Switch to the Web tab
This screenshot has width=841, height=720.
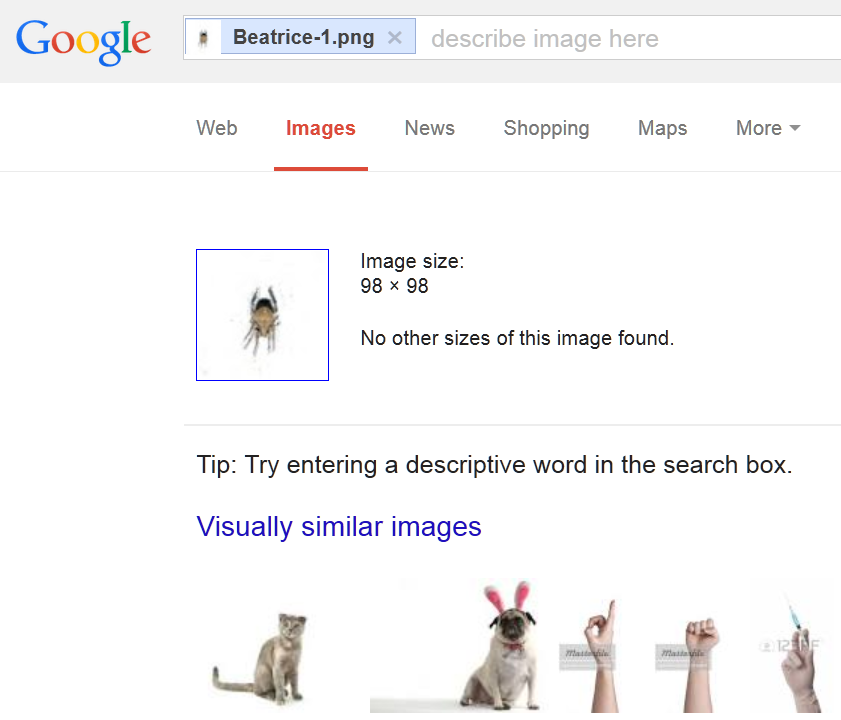[217, 128]
